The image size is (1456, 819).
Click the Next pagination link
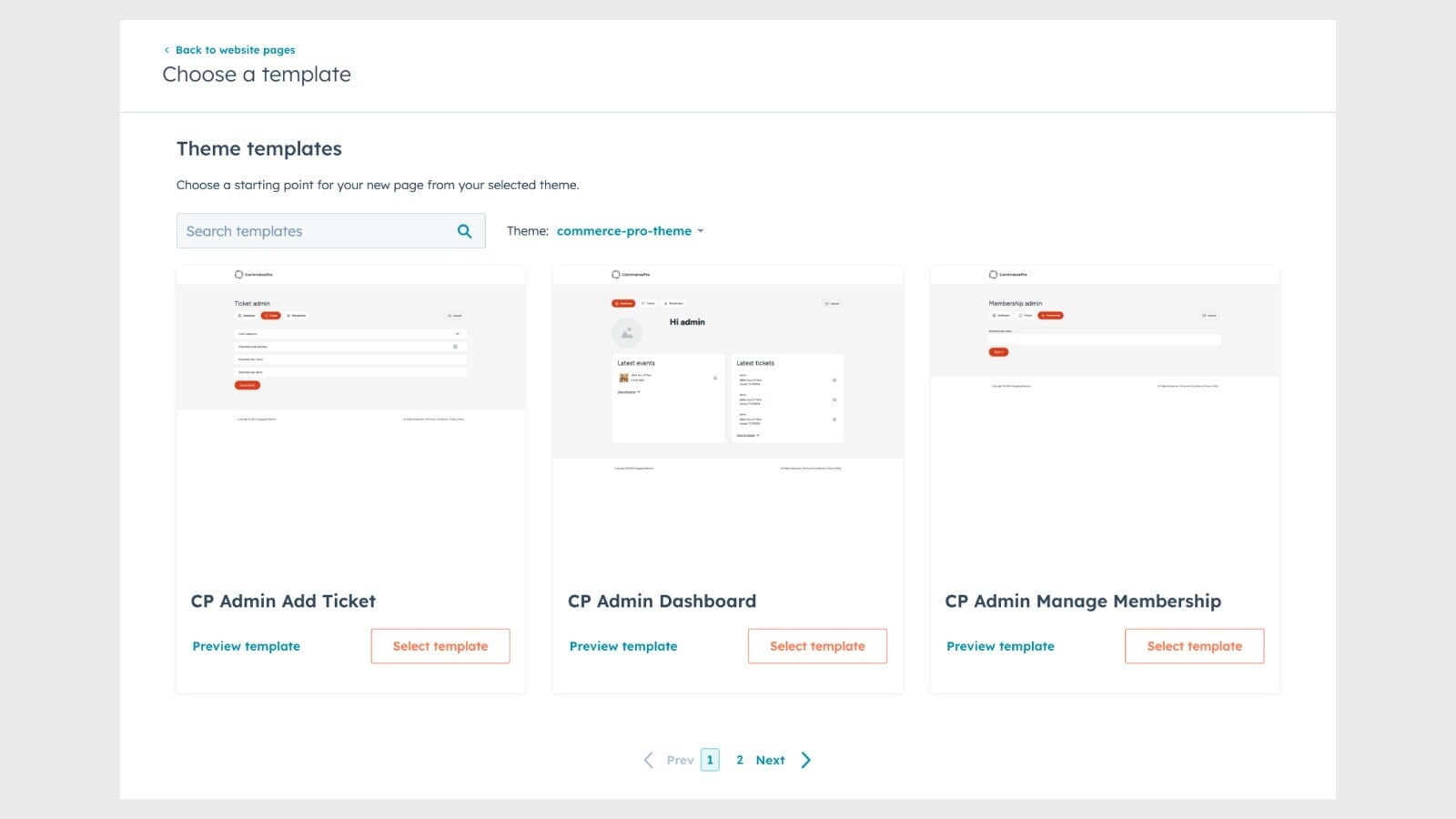(770, 760)
